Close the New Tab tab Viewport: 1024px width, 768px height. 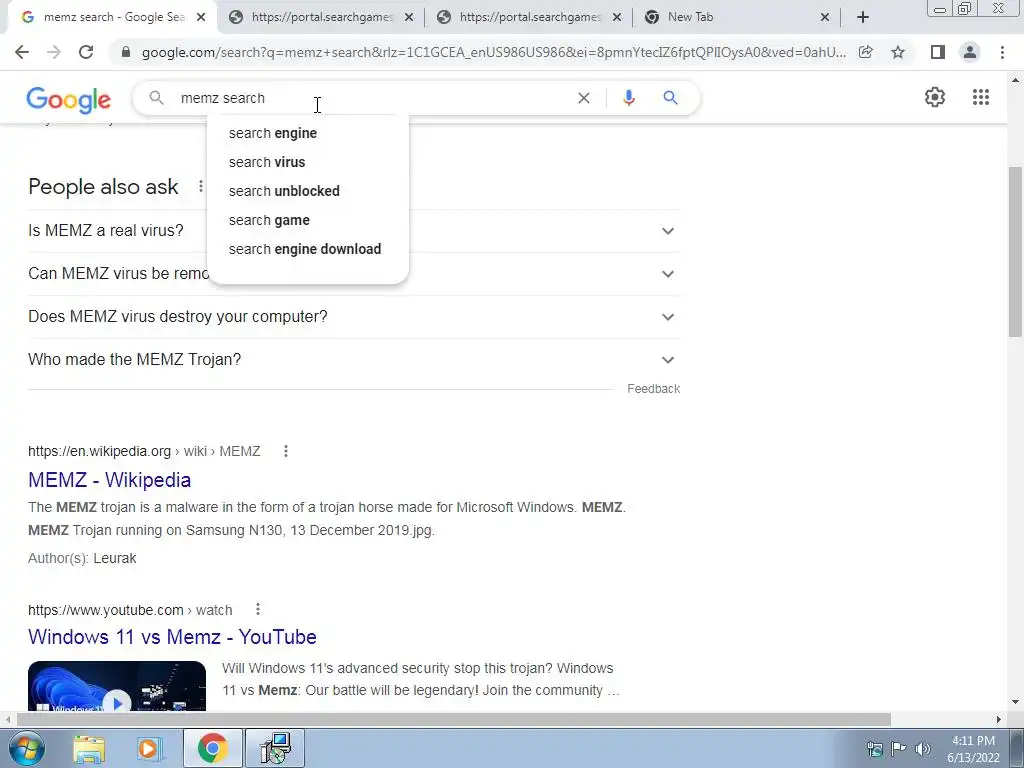pos(825,18)
